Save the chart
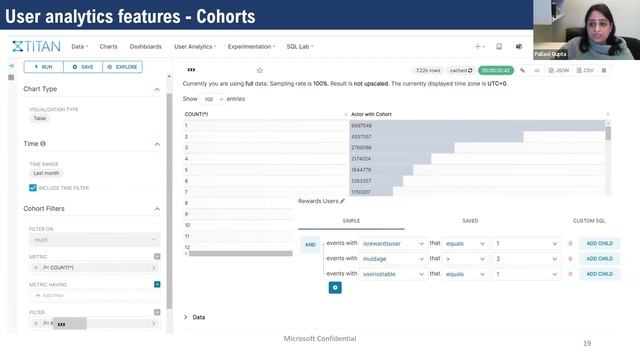This screenshot has width=640, height=360. click(83, 67)
